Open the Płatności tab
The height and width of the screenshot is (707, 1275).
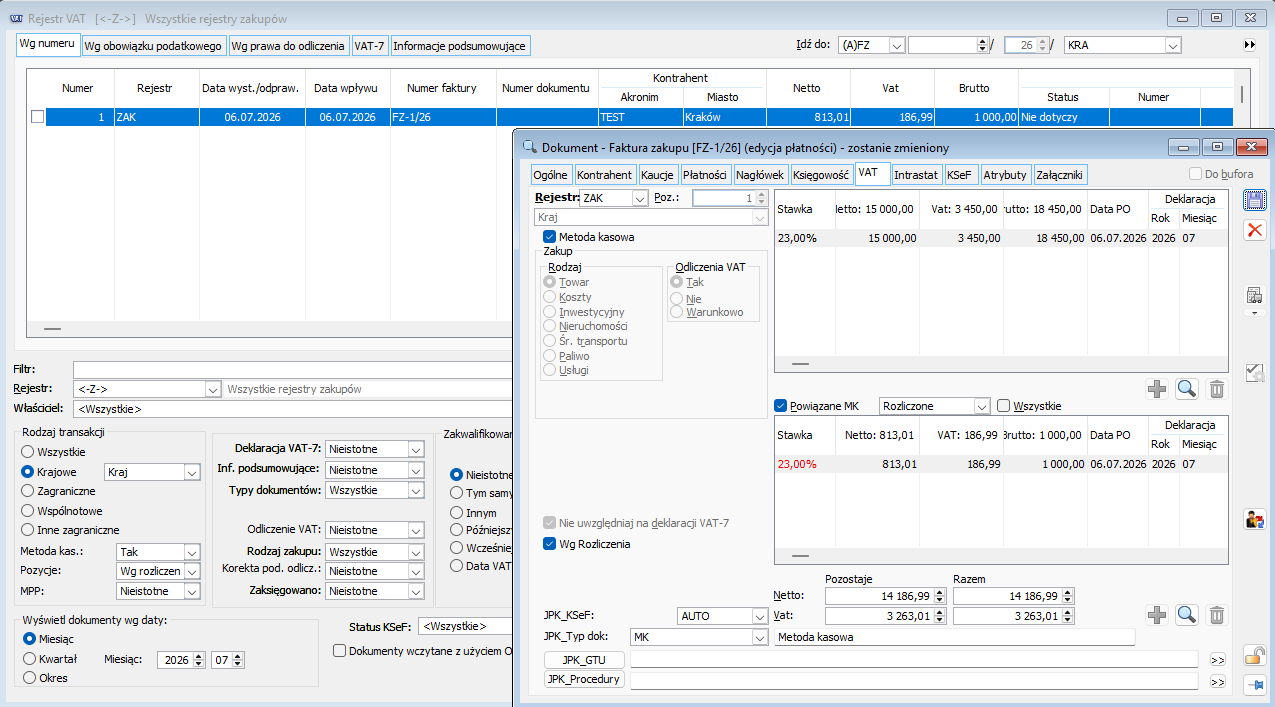[705, 175]
